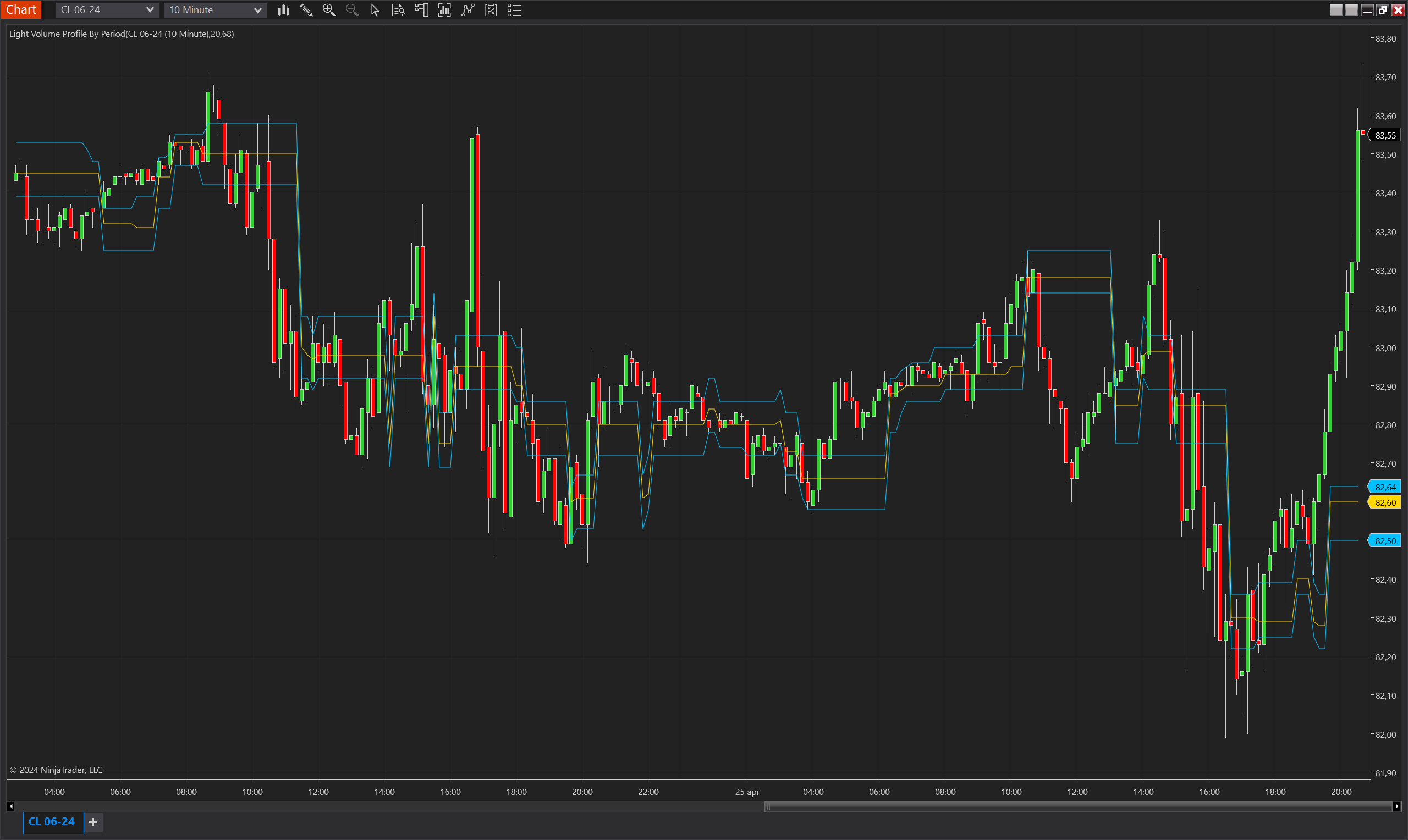Screen dimensions: 1408x840
Task: Click the 22:00 time axis label
Action: tap(648, 792)
